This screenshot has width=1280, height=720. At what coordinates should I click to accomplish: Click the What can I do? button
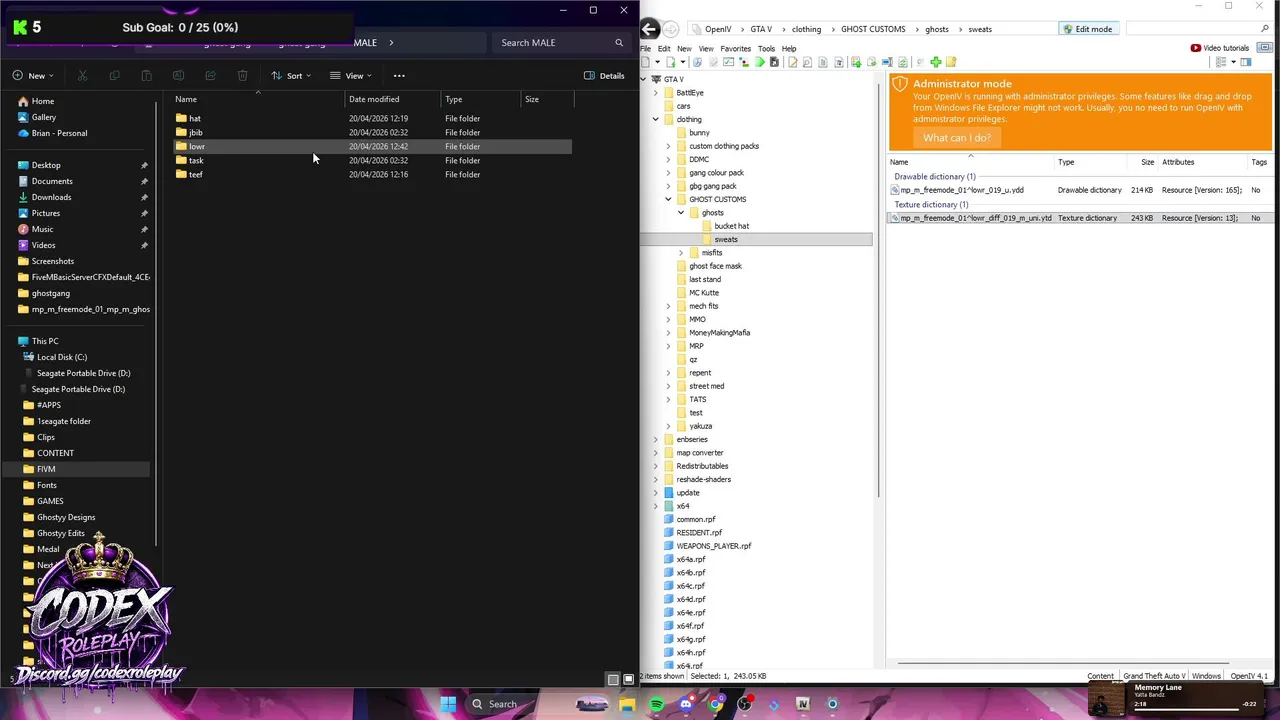click(x=957, y=138)
